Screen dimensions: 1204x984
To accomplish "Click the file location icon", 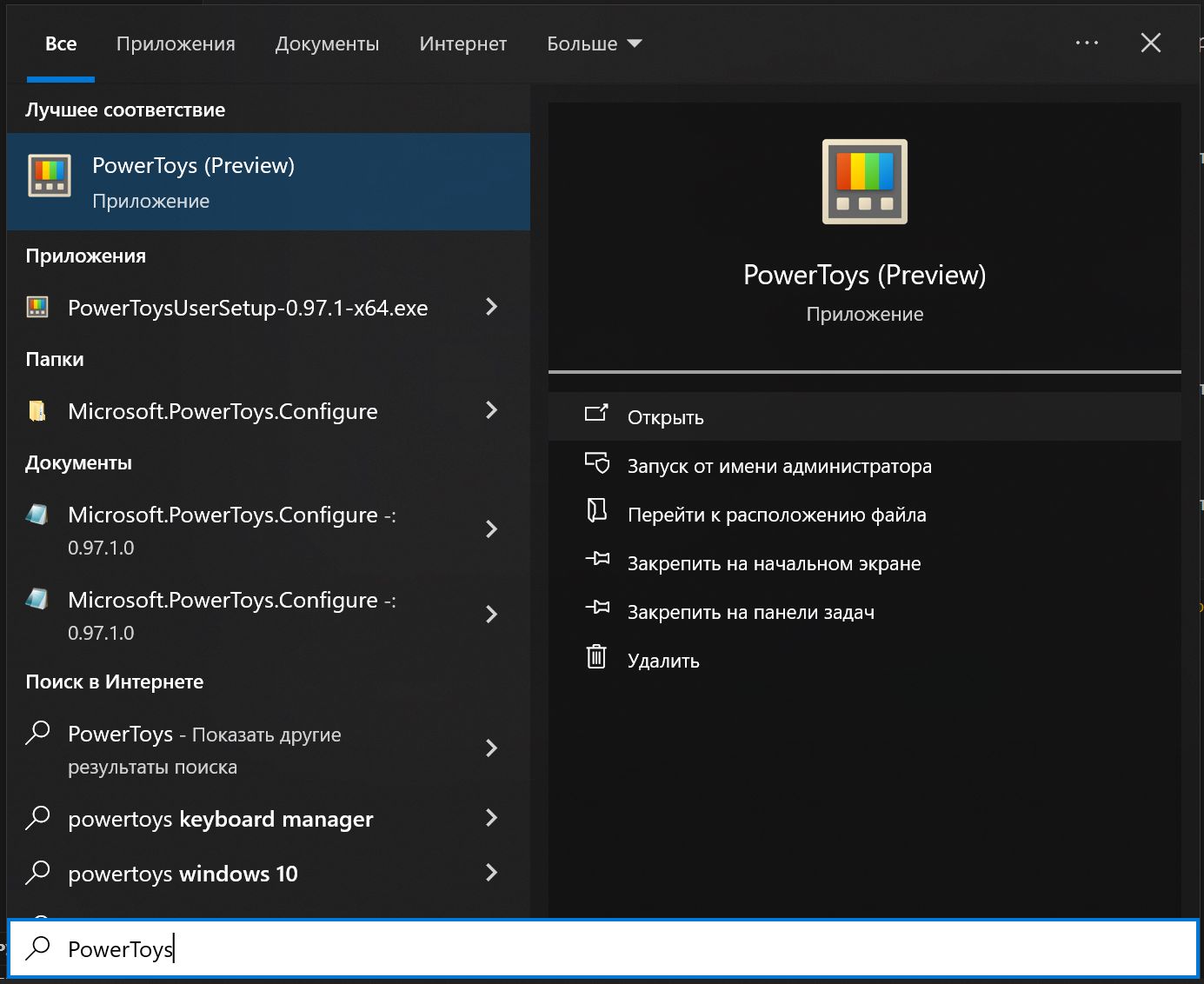I will click(596, 510).
